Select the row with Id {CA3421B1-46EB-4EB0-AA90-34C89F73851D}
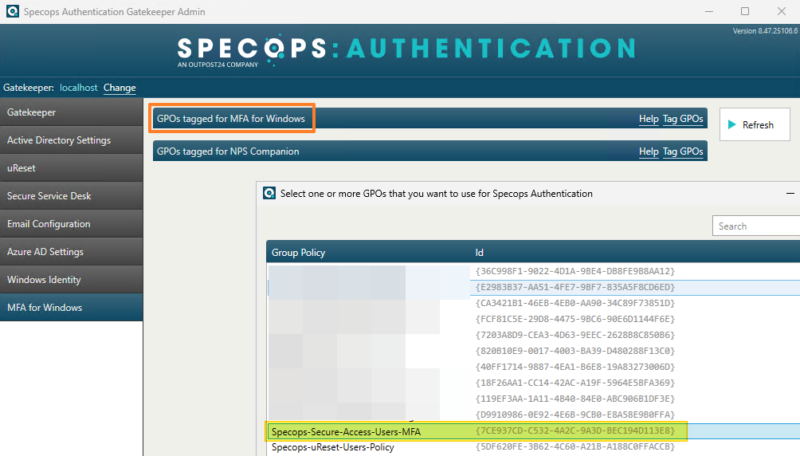 click(x=533, y=303)
